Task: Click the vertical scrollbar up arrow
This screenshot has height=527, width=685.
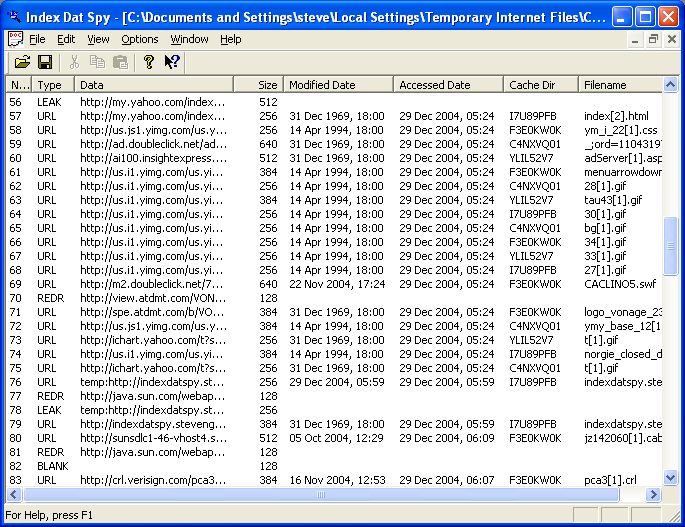Action: pos(670,84)
